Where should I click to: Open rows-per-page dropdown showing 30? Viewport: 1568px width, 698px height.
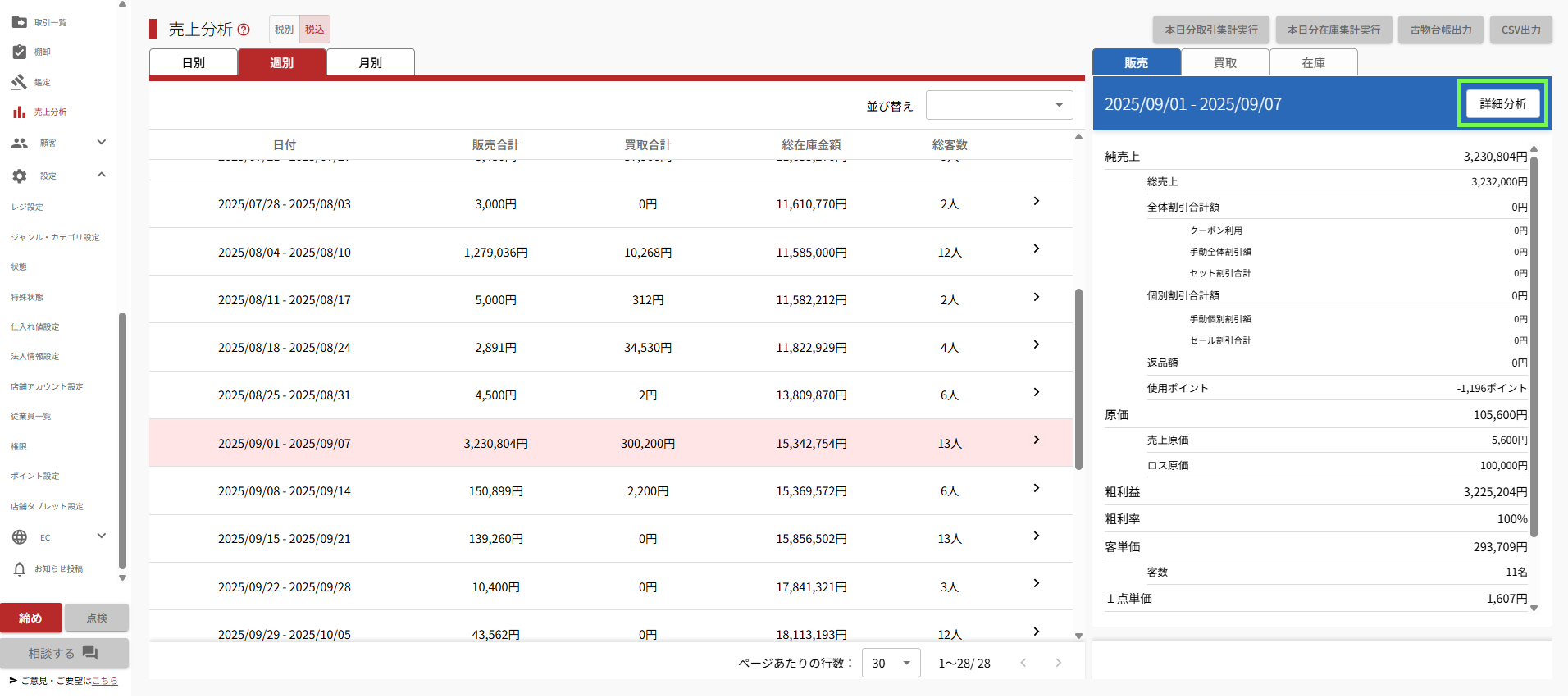click(891, 663)
